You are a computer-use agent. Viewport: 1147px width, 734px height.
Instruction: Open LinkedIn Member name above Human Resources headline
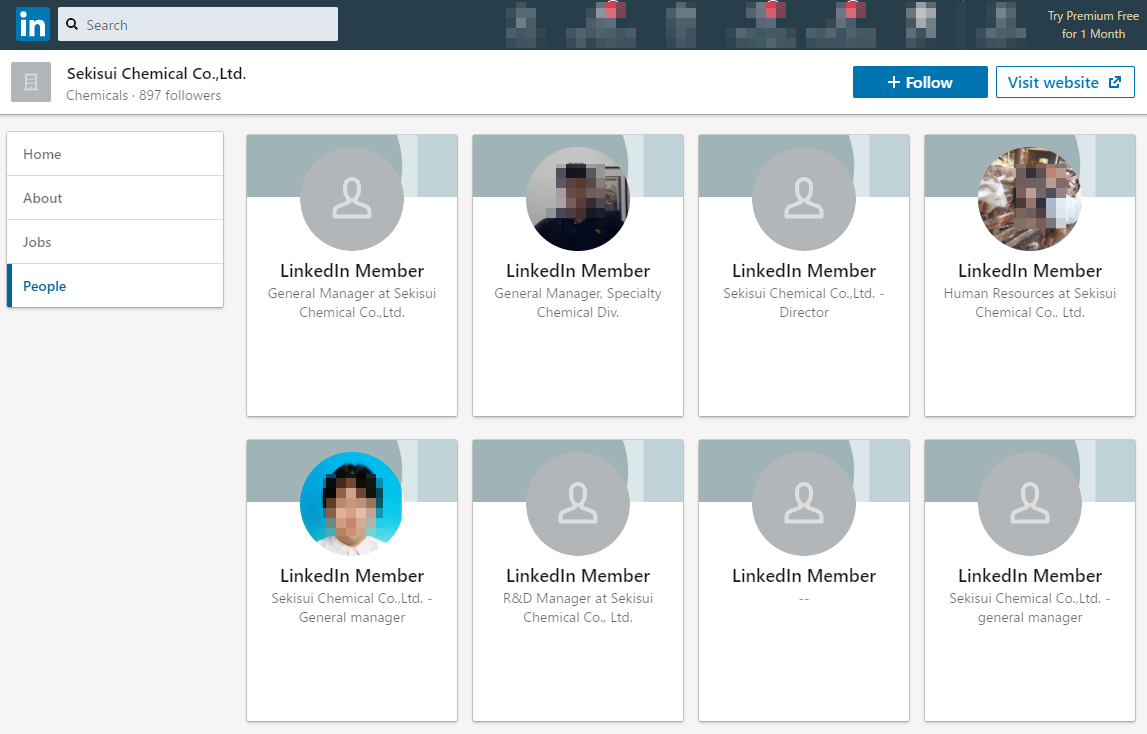pos(1030,271)
